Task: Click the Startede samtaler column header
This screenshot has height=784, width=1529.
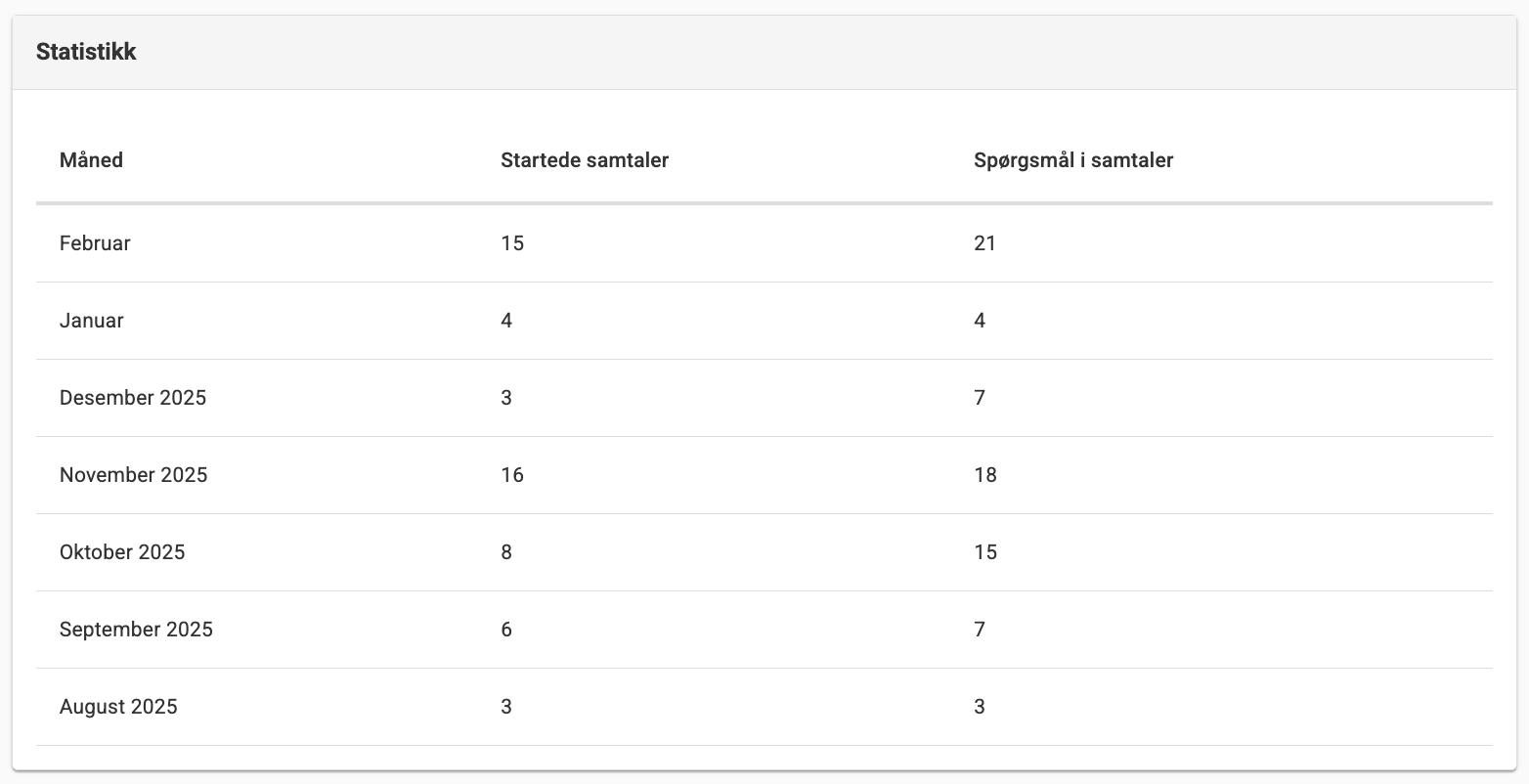Action: click(585, 160)
